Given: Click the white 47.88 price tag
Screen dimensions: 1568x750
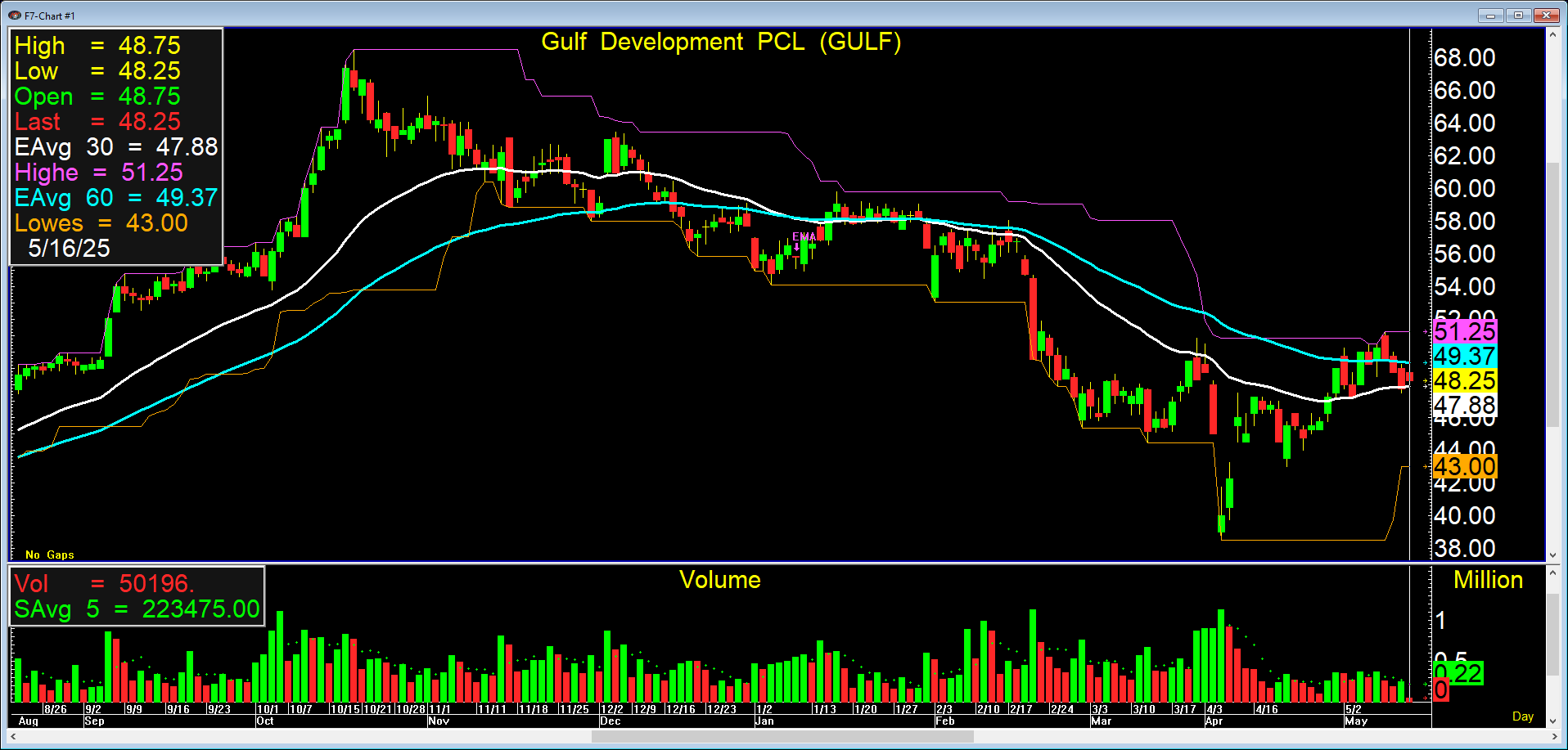Looking at the screenshot, I should [x=1465, y=405].
